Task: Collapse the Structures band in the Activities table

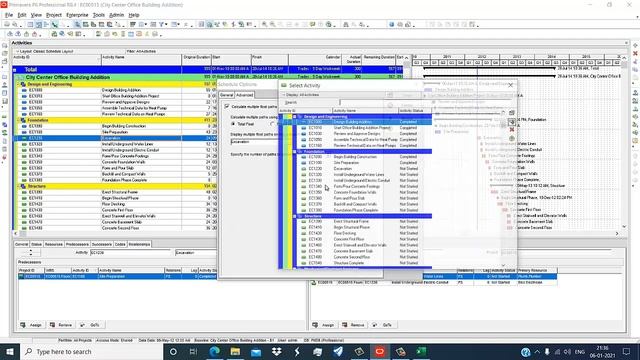Action: 18,186
